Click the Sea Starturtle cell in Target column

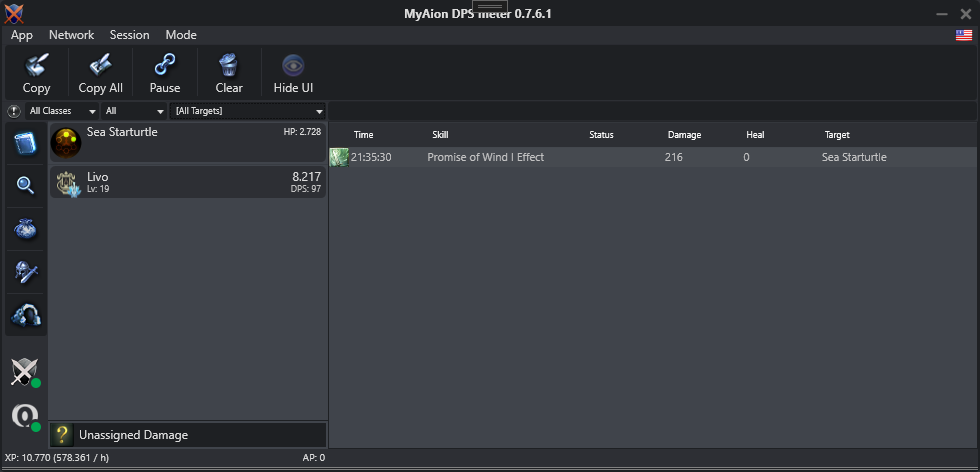point(854,158)
